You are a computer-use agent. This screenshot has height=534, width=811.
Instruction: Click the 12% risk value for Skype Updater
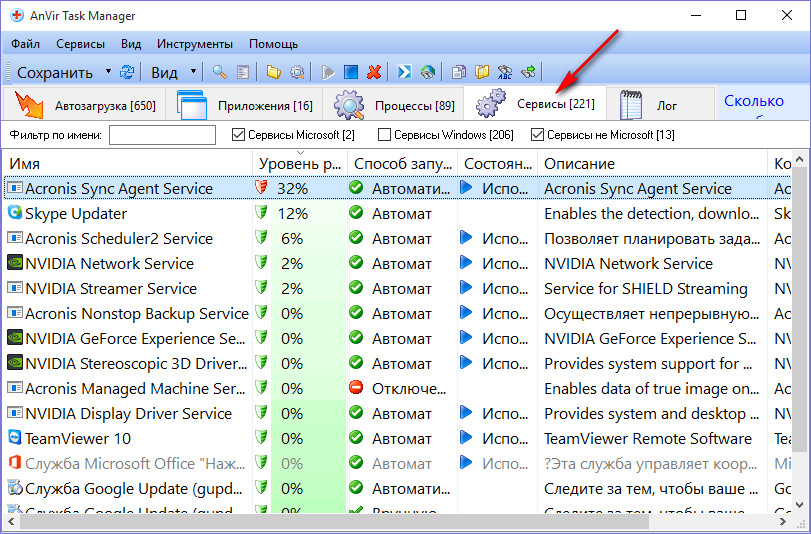tap(292, 213)
